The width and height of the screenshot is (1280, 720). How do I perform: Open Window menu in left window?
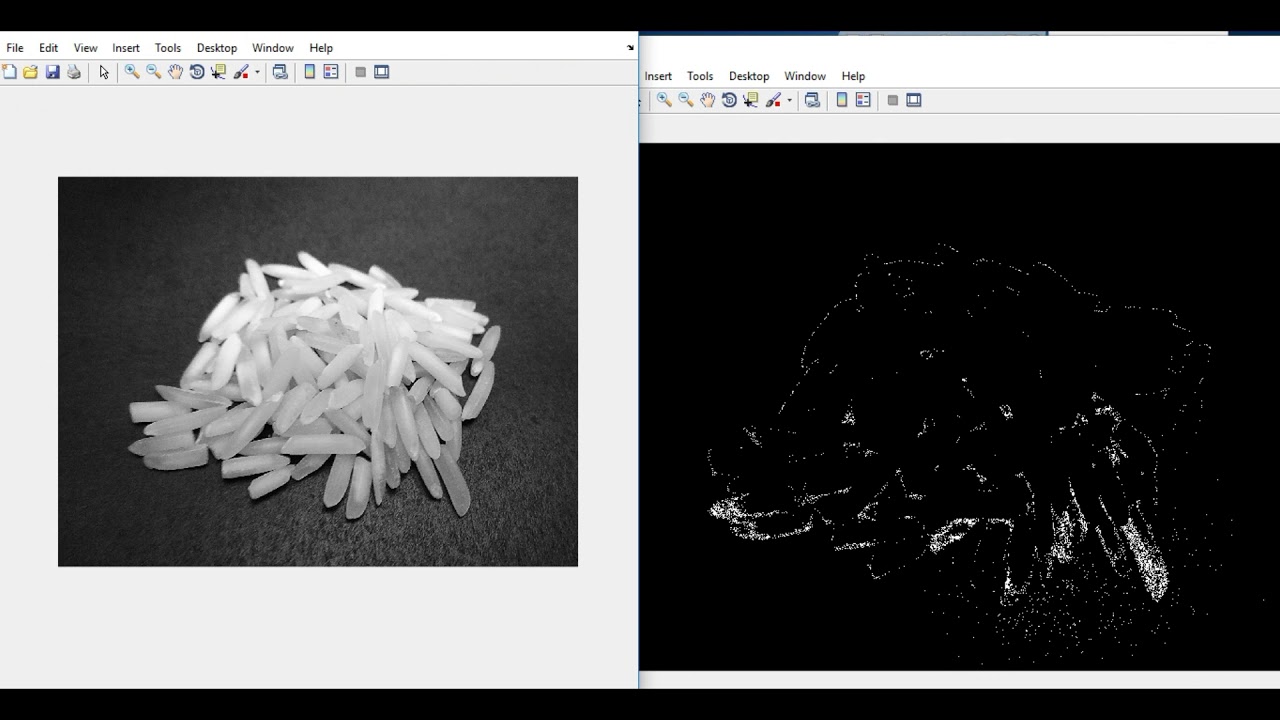coord(273,48)
